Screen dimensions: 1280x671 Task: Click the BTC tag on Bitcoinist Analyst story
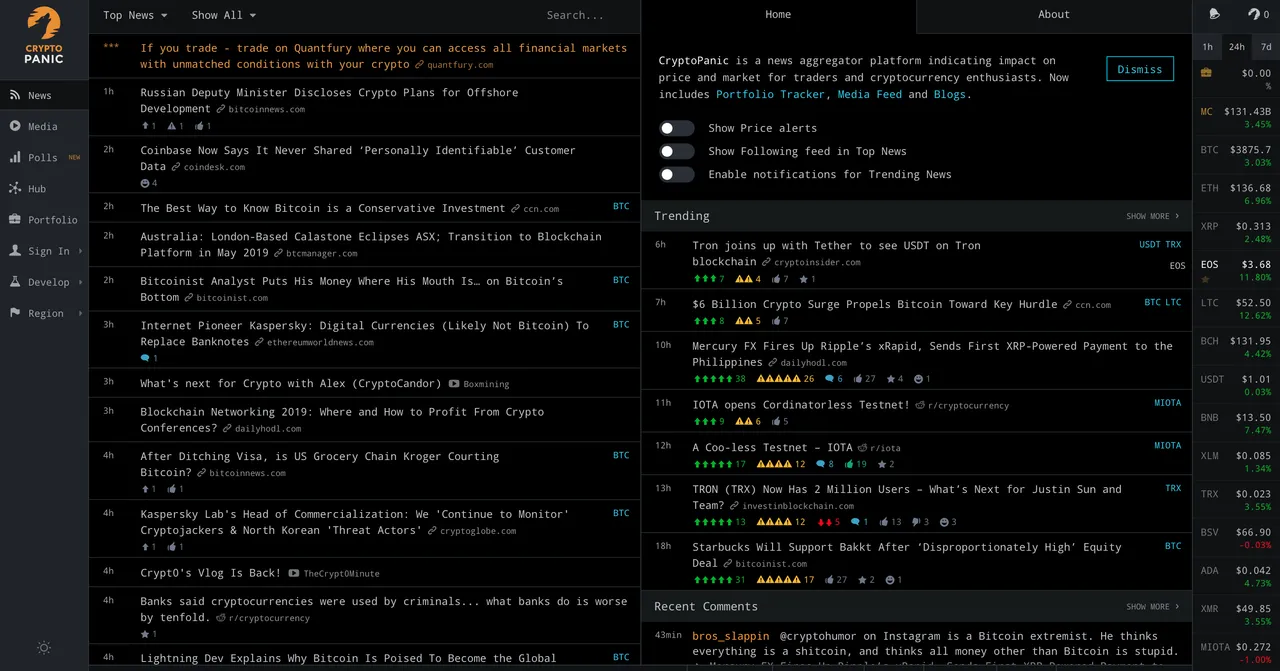(x=621, y=281)
